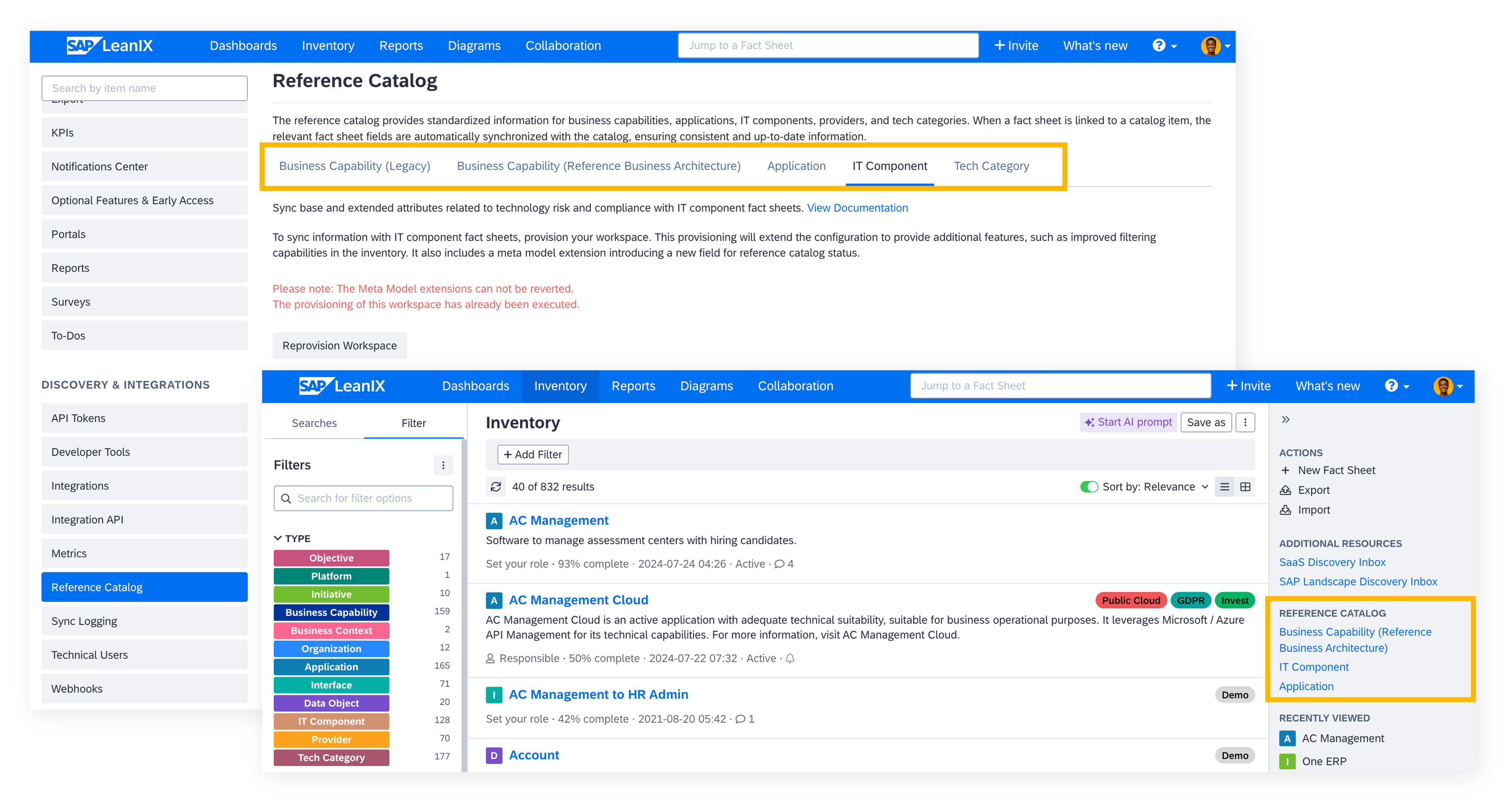Image resolution: width=1512 pixels, height=810 pixels.
Task: Open Dashboards menu in Reference Catalog window
Action: [243, 45]
